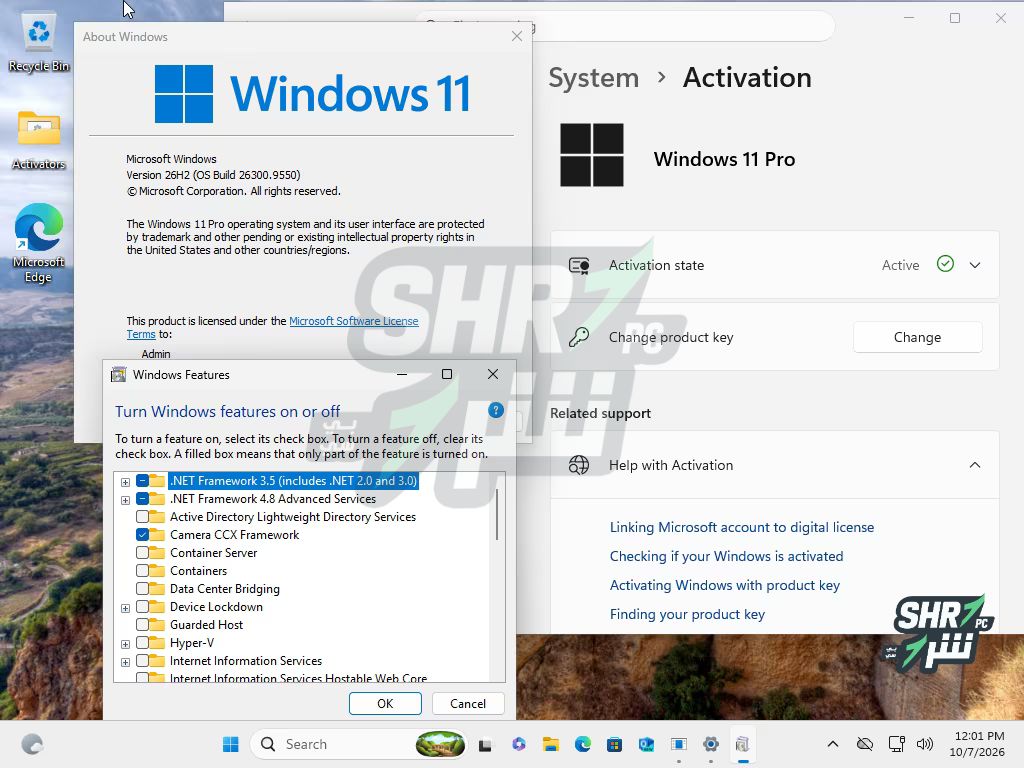This screenshot has height=768, width=1024.
Task: Open network status tray icon
Action: (896, 744)
